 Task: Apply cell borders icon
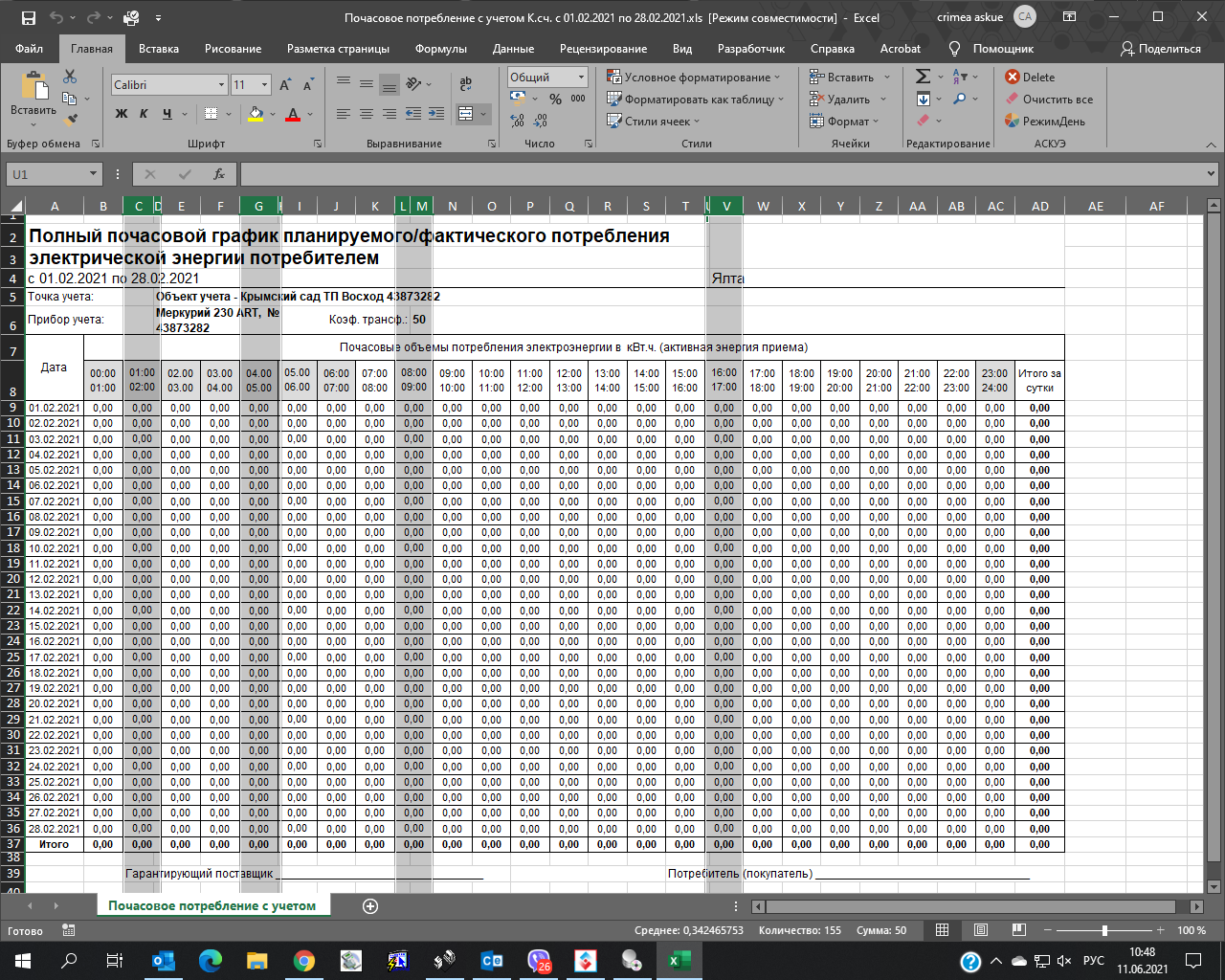click(212, 114)
